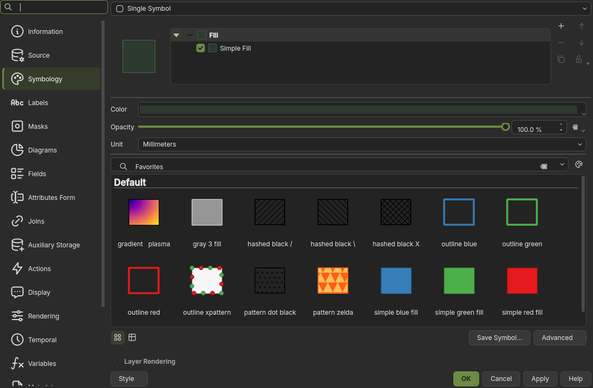Uncheck the Simple Fill layer checkbox
The height and width of the screenshot is (388, 593).
click(200, 48)
